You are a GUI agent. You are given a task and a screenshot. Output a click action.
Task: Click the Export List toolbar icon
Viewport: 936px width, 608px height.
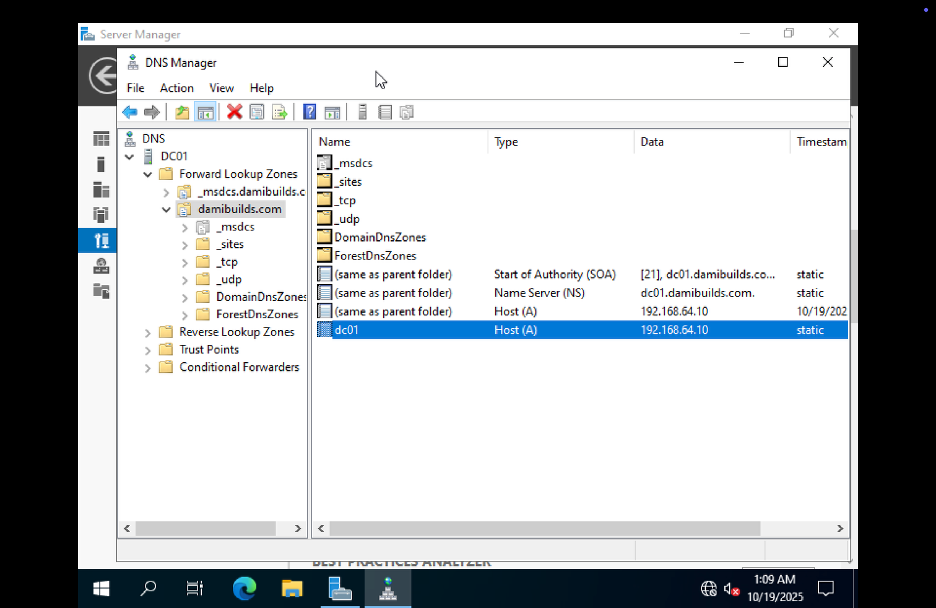pyautogui.click(x=281, y=111)
